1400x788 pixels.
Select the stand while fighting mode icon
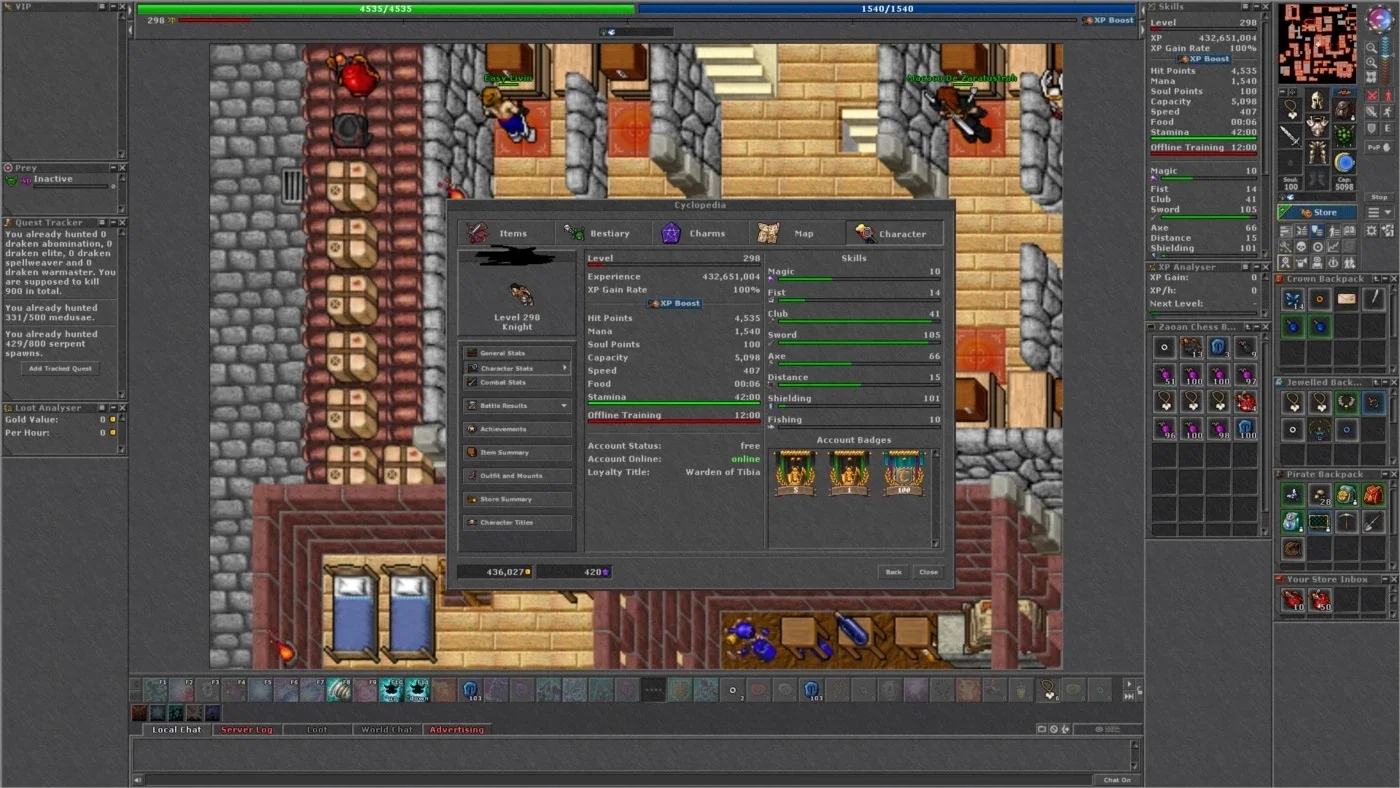[1388, 95]
